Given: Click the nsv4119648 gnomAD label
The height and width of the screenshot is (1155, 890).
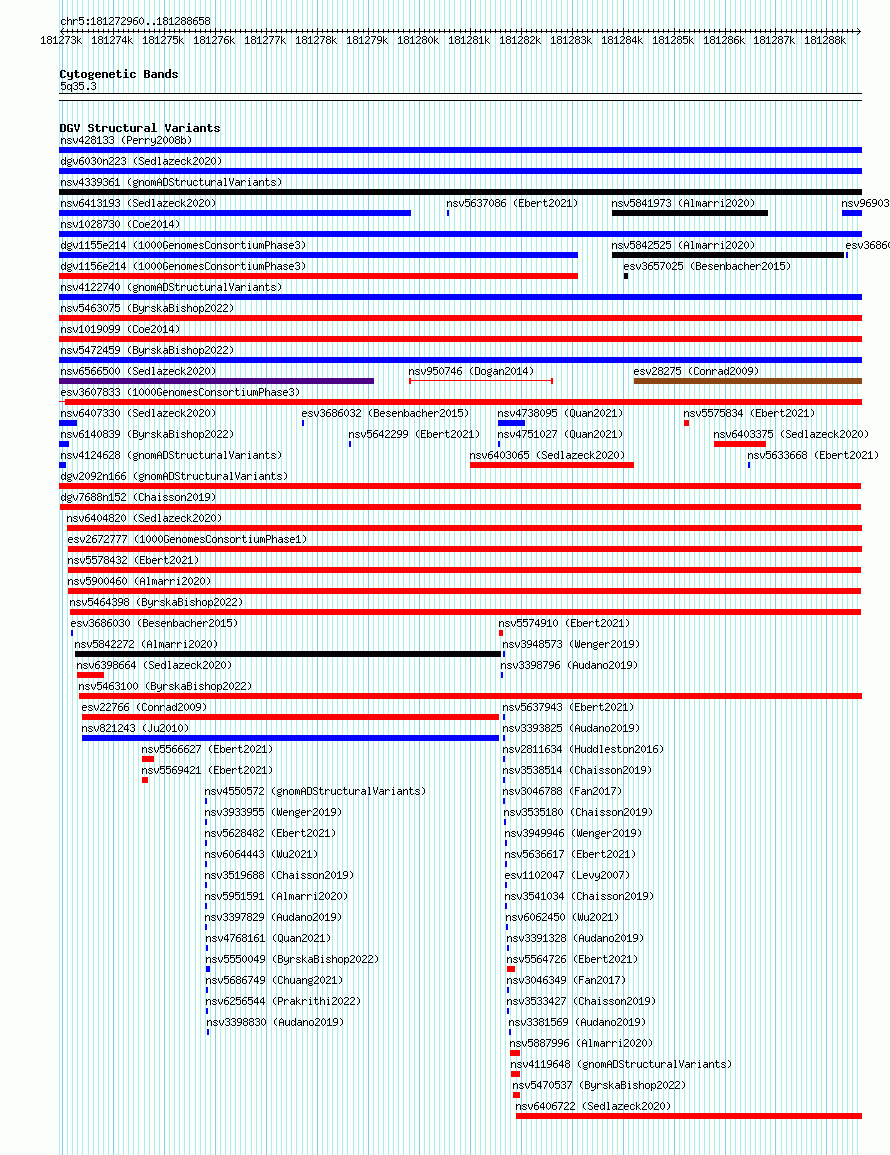Looking at the screenshot, I should [x=621, y=1064].
